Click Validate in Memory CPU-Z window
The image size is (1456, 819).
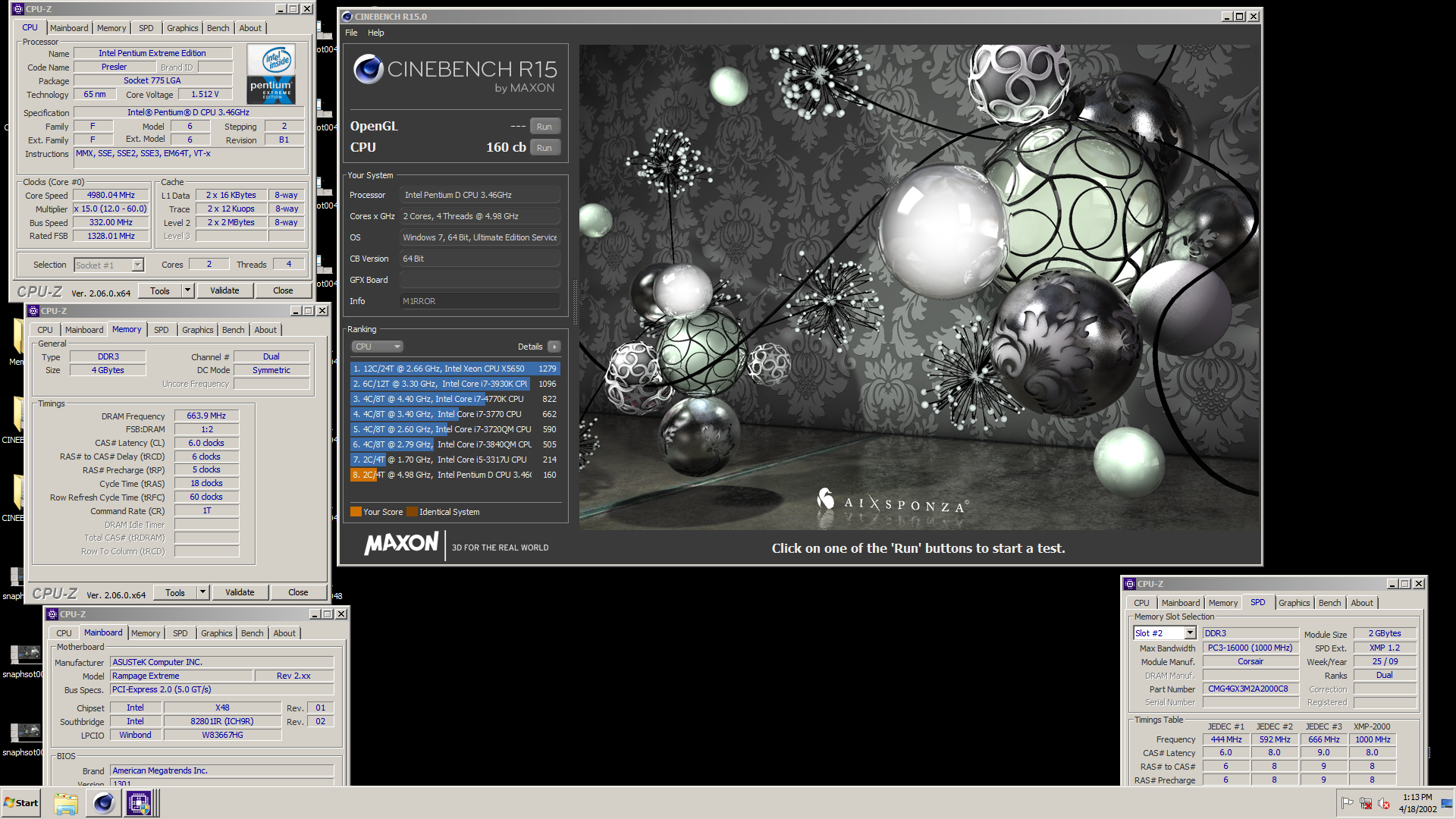tap(240, 592)
